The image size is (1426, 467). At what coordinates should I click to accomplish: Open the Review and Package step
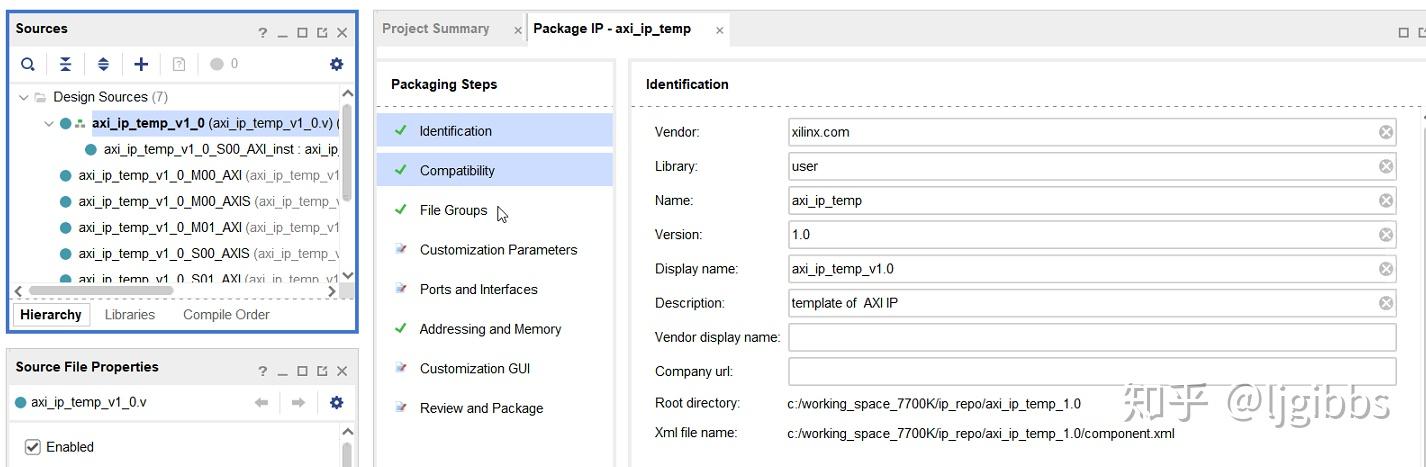[x=481, y=408]
